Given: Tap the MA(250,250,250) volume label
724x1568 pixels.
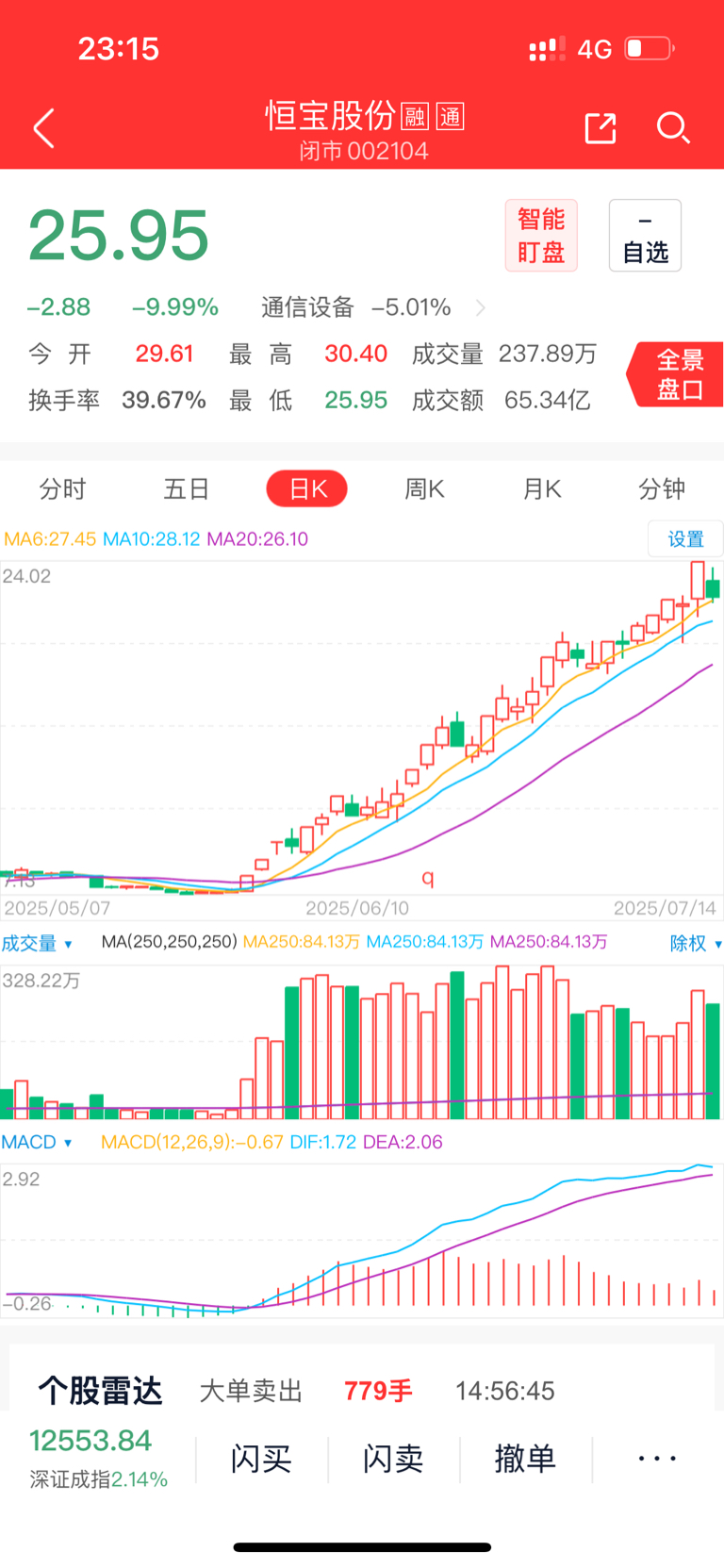Looking at the screenshot, I should [x=169, y=942].
